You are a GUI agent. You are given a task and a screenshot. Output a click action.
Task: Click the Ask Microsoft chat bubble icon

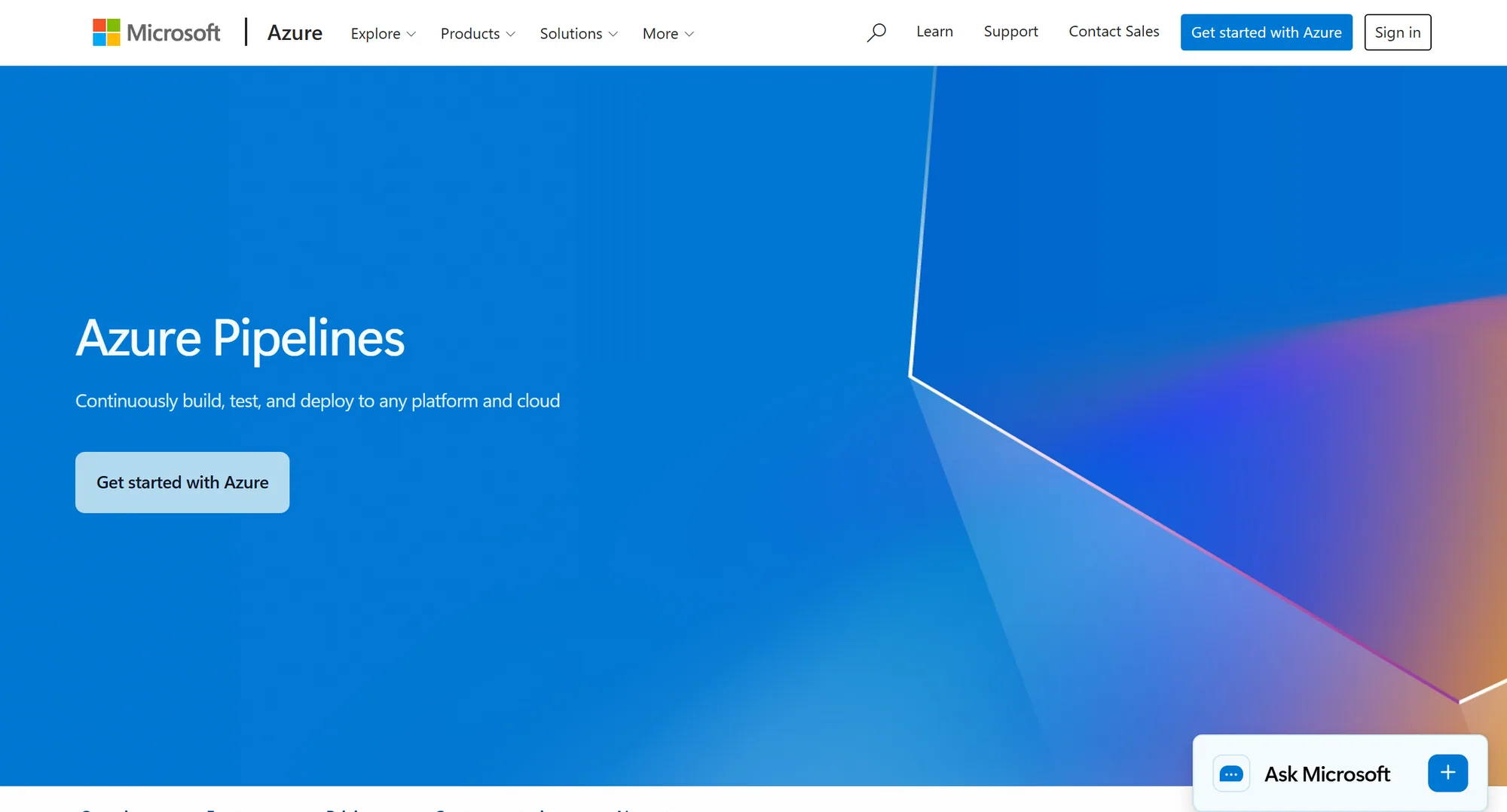1231,774
